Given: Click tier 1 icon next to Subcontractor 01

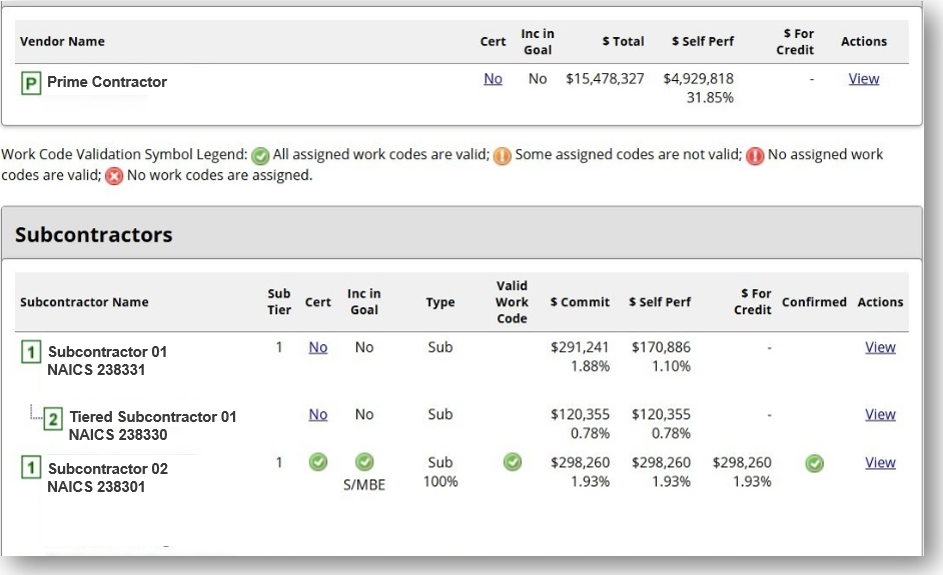Looking at the screenshot, I should (x=30, y=352).
